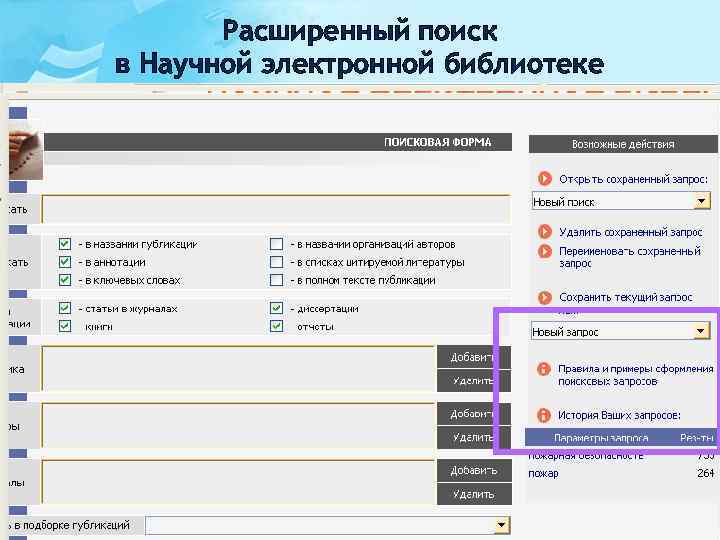
Task: Click 'История Ваших запросов' link
Action: [619, 415]
